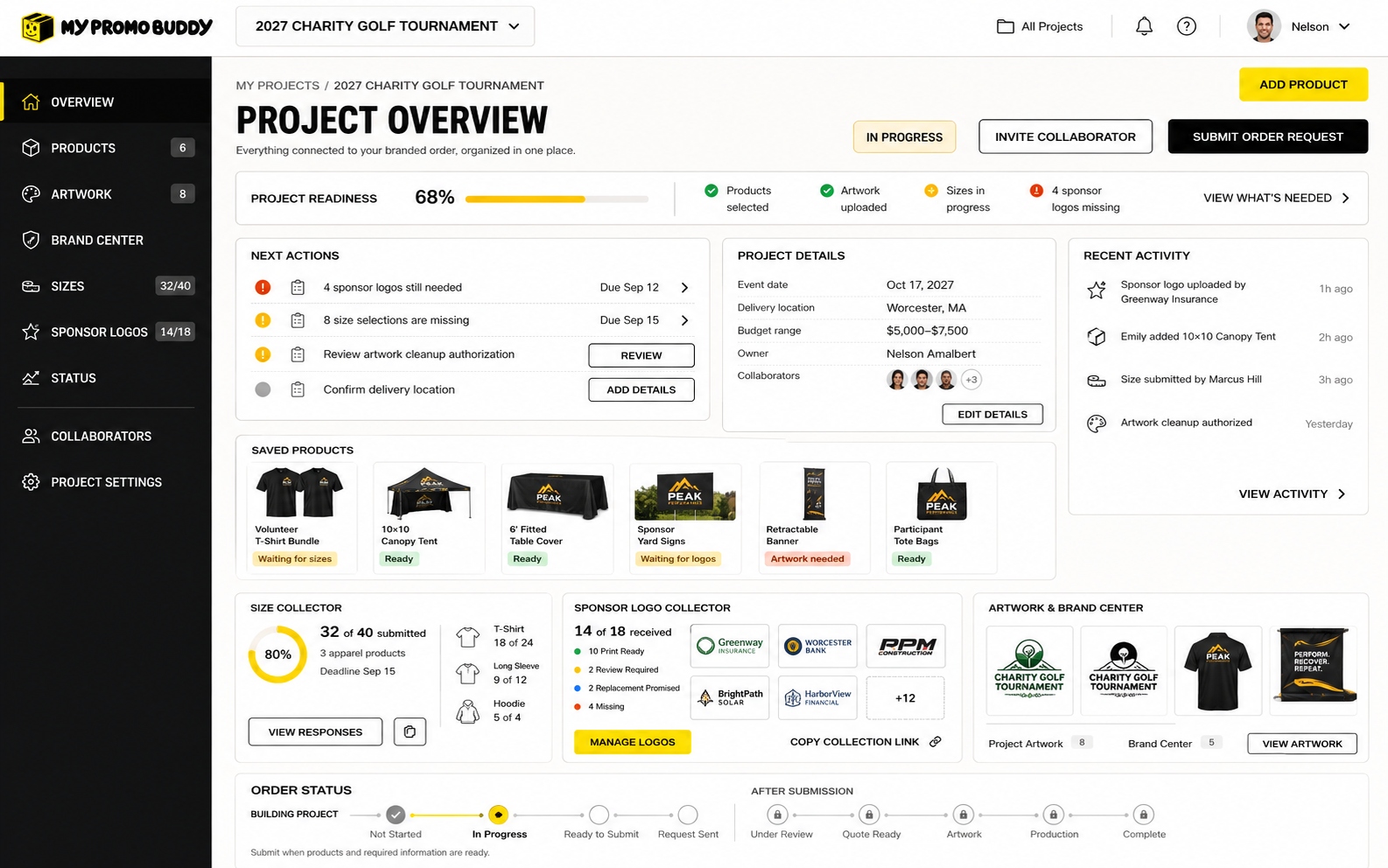Open the 4 sponsor logos still needed chevron
Screen dimensions: 1388x868
[684, 287]
